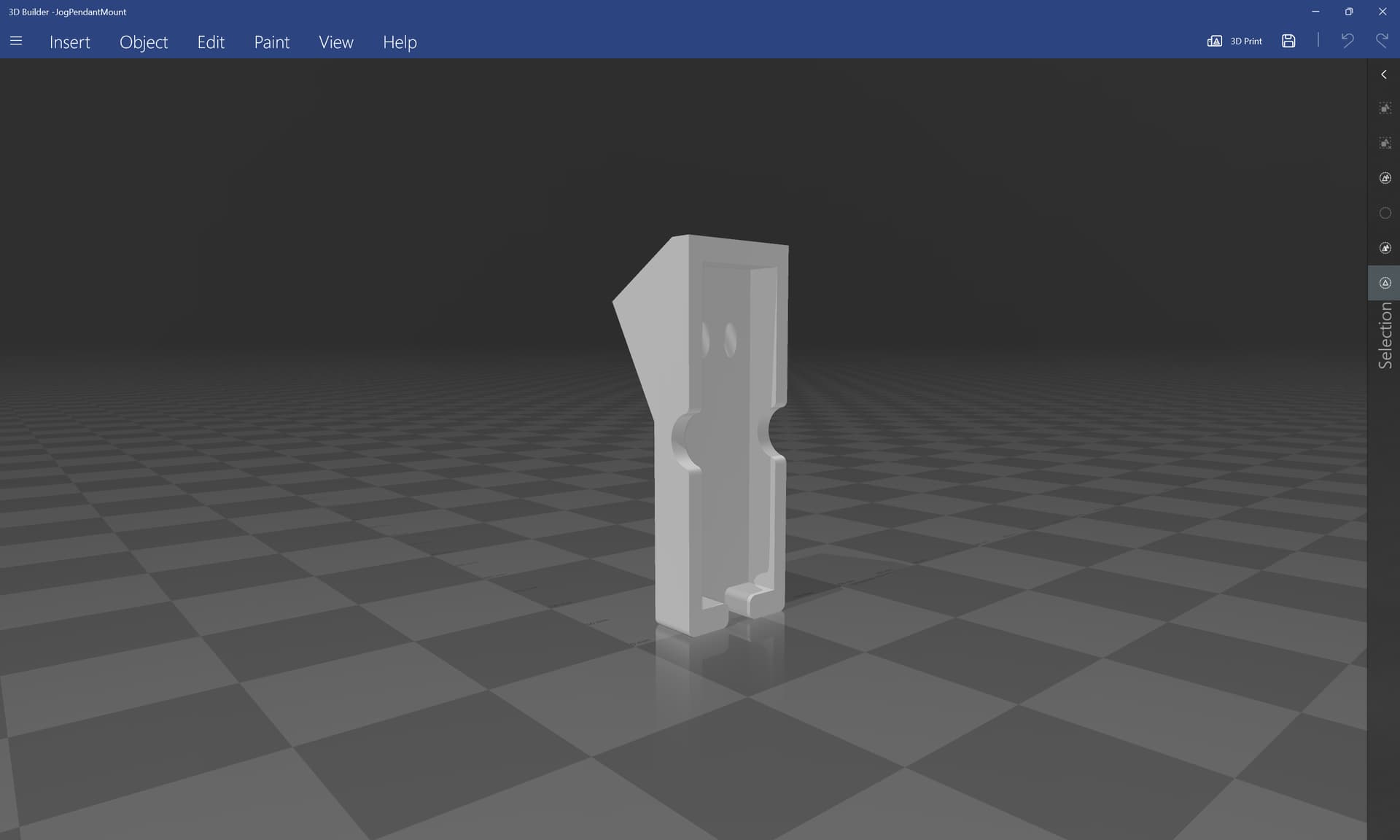Undo the last action
The width and height of the screenshot is (1400, 840).
[x=1347, y=41]
